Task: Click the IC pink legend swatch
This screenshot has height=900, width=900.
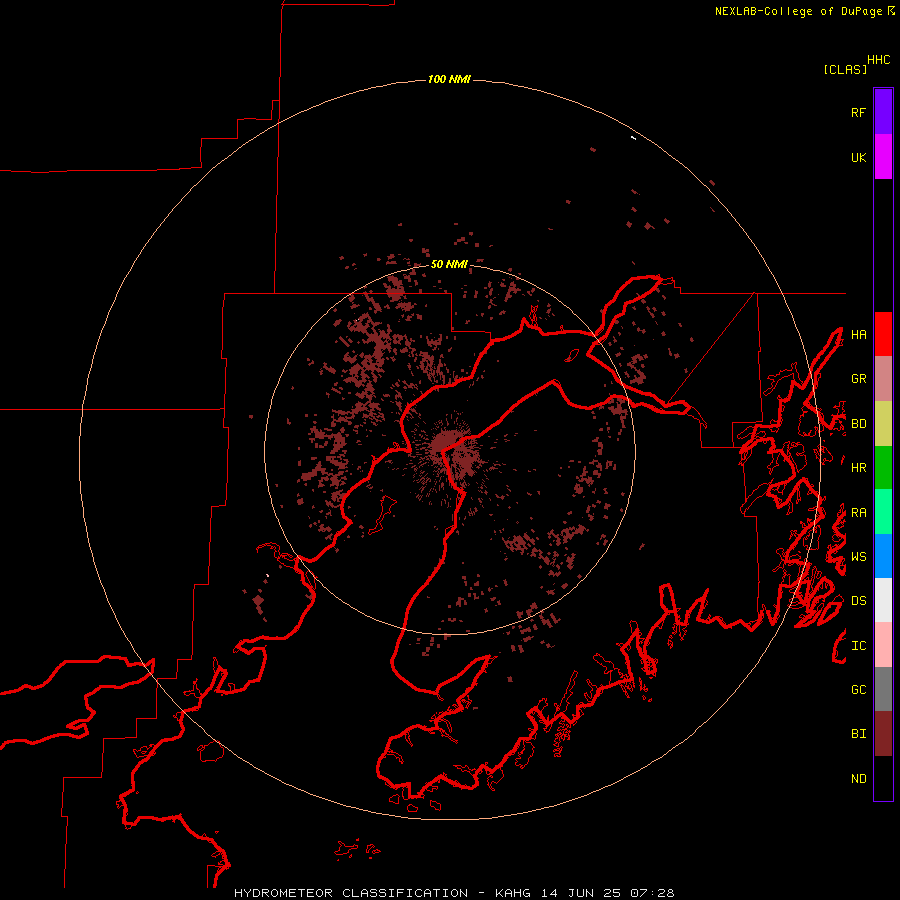Action: click(883, 645)
